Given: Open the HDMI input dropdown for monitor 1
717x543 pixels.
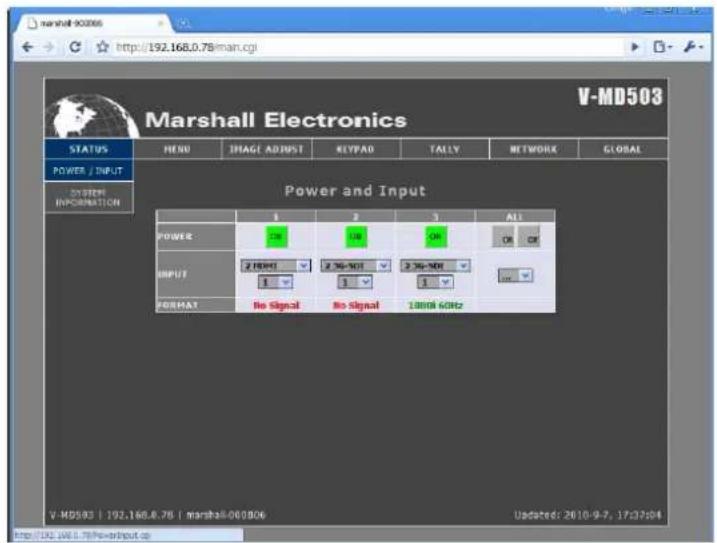Looking at the screenshot, I should click(x=276, y=266).
